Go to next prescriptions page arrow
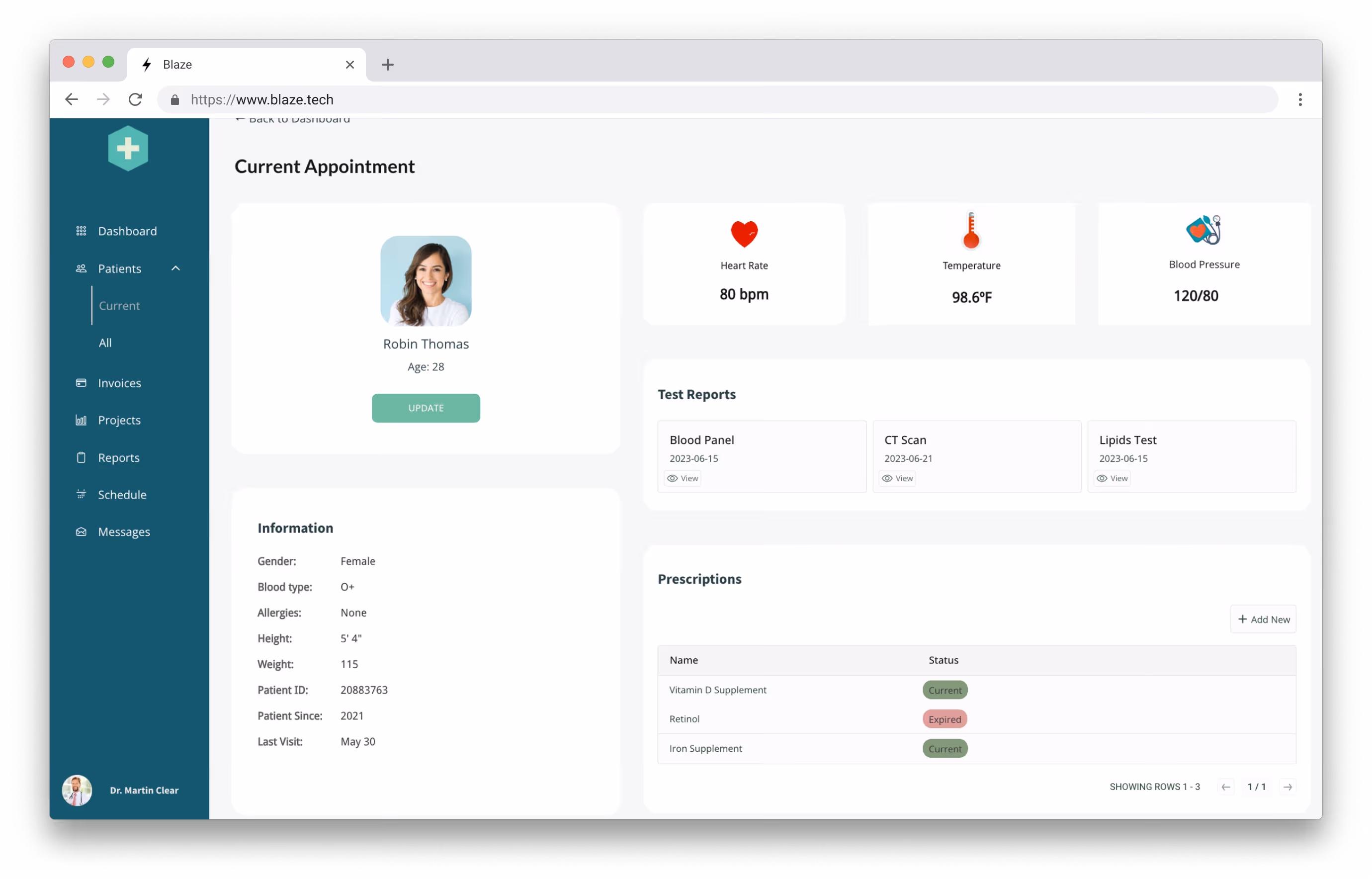 pyautogui.click(x=1287, y=787)
